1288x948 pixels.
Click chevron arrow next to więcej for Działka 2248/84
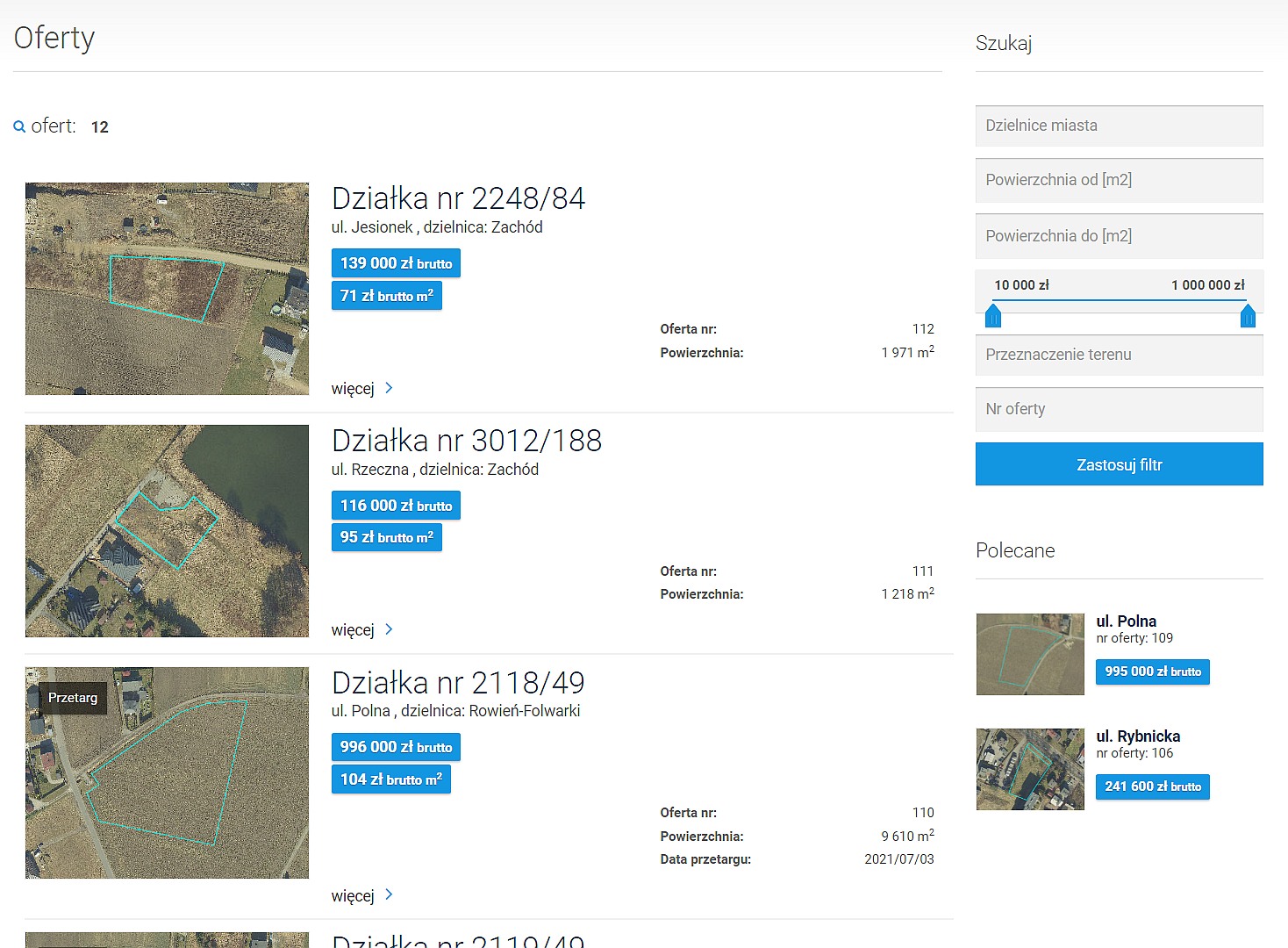[x=389, y=388]
